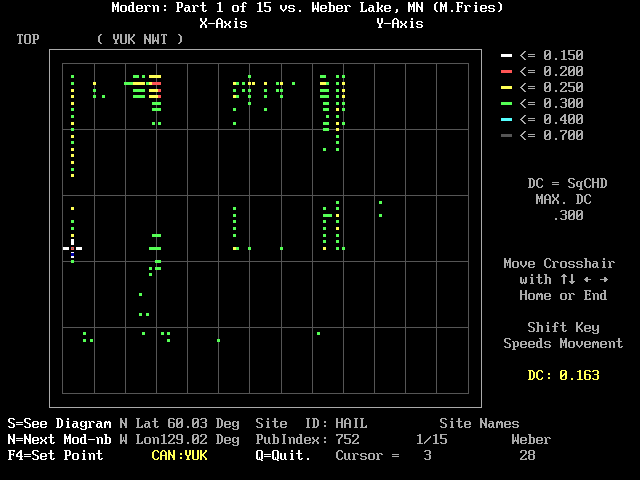Viewport: 640px width, 480px height.
Task: Click the S=See Diagram command
Action: point(59,423)
